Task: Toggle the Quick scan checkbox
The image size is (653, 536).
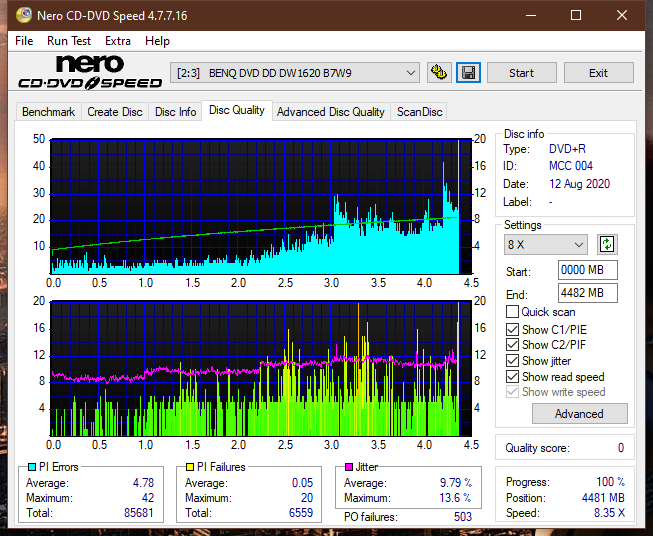Action: tap(512, 312)
